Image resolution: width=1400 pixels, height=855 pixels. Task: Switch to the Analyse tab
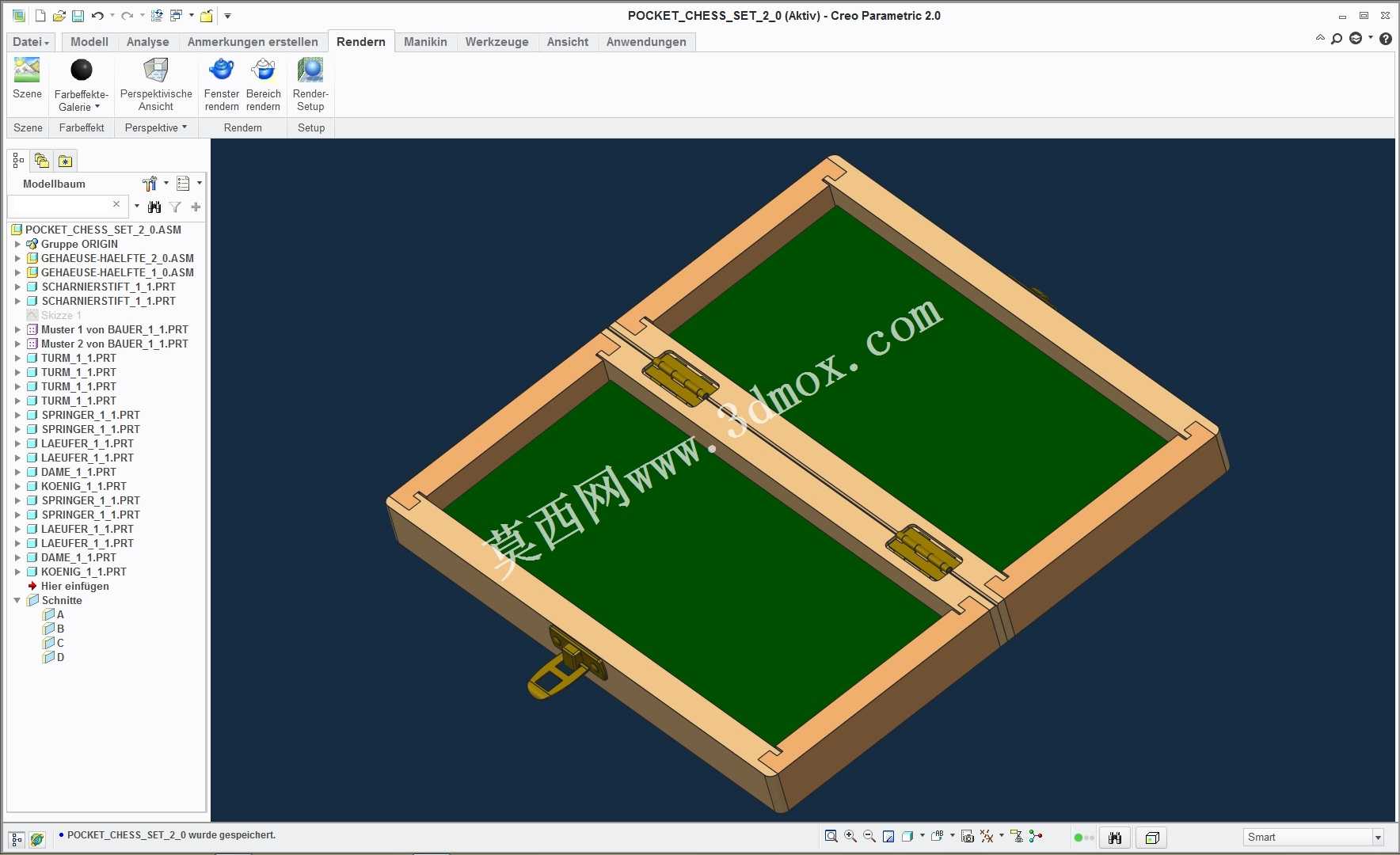click(x=148, y=42)
